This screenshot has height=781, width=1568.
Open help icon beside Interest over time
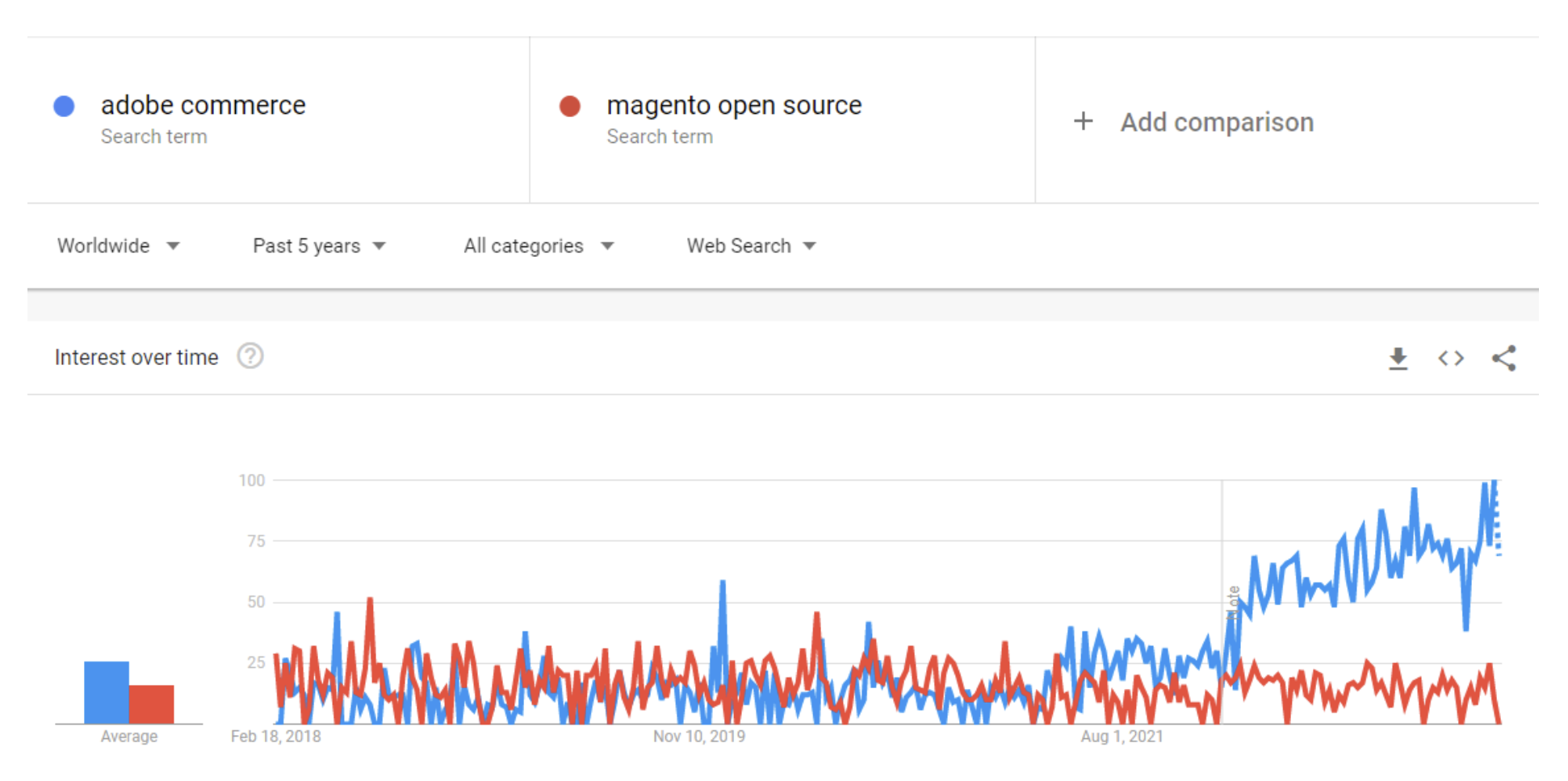point(250,356)
